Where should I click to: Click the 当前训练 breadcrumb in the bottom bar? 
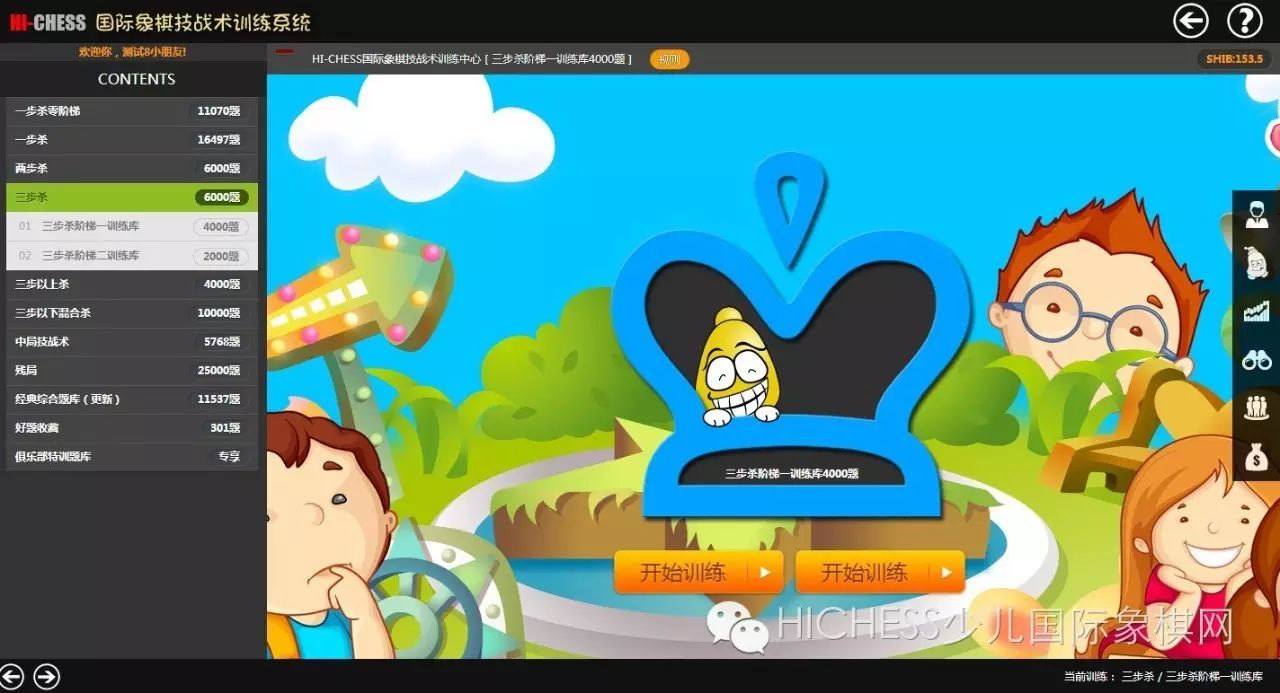coord(1163,676)
